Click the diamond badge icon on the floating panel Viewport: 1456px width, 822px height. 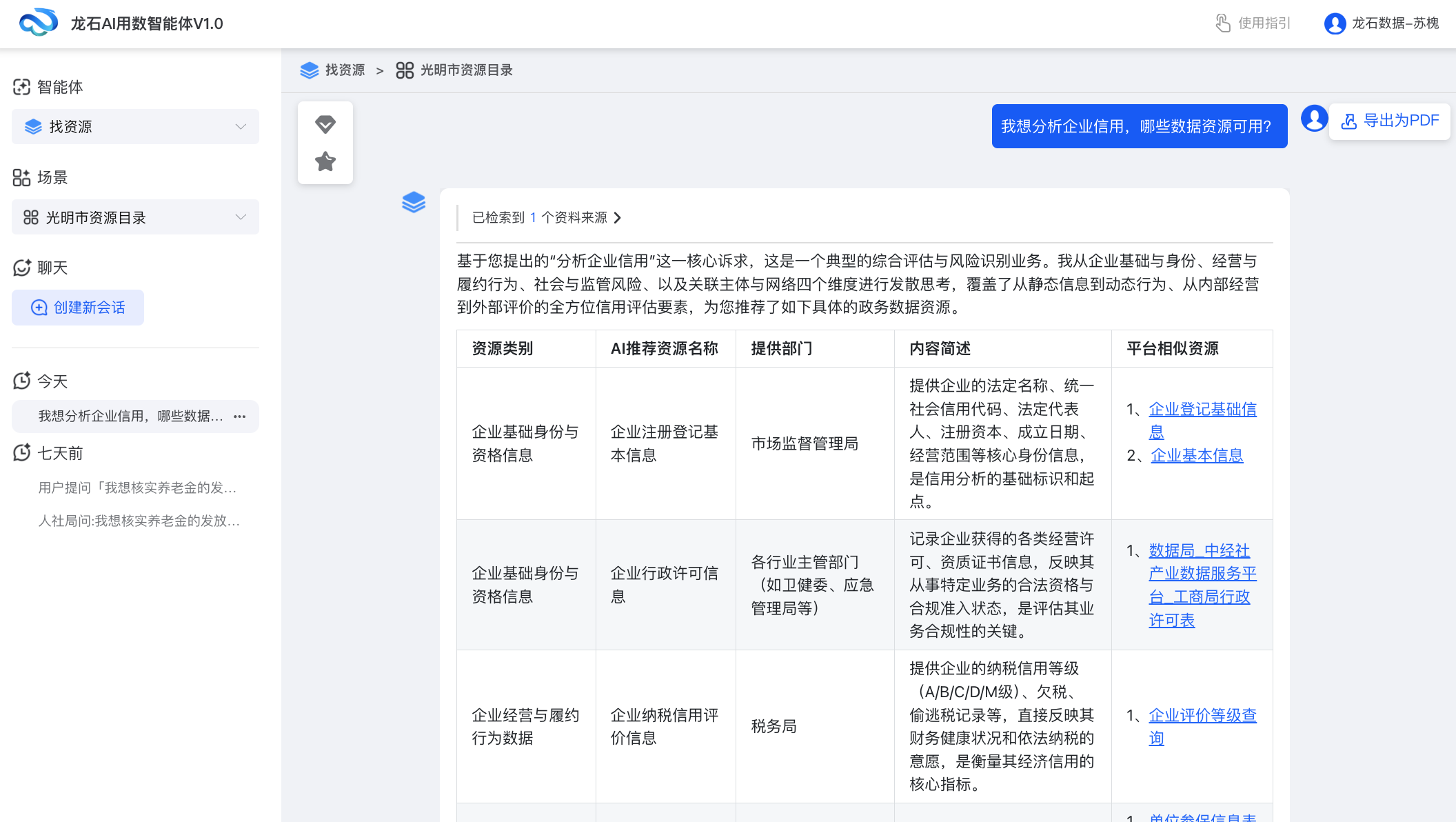tap(325, 124)
